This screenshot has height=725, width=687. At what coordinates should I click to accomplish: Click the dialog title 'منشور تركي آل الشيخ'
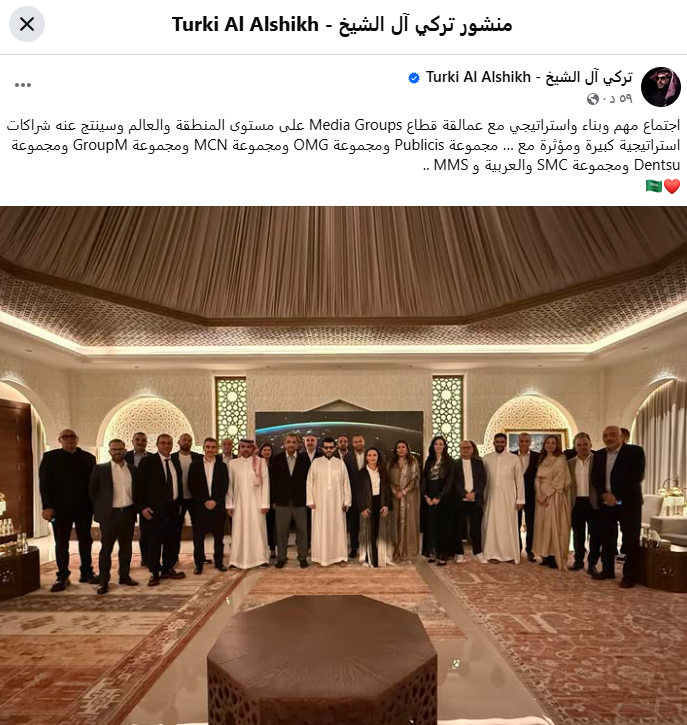click(425, 24)
